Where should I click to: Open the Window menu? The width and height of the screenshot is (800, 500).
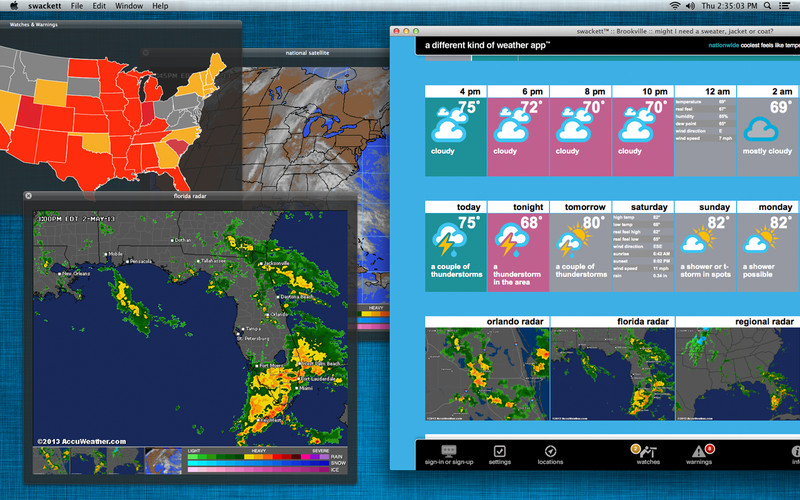click(129, 6)
